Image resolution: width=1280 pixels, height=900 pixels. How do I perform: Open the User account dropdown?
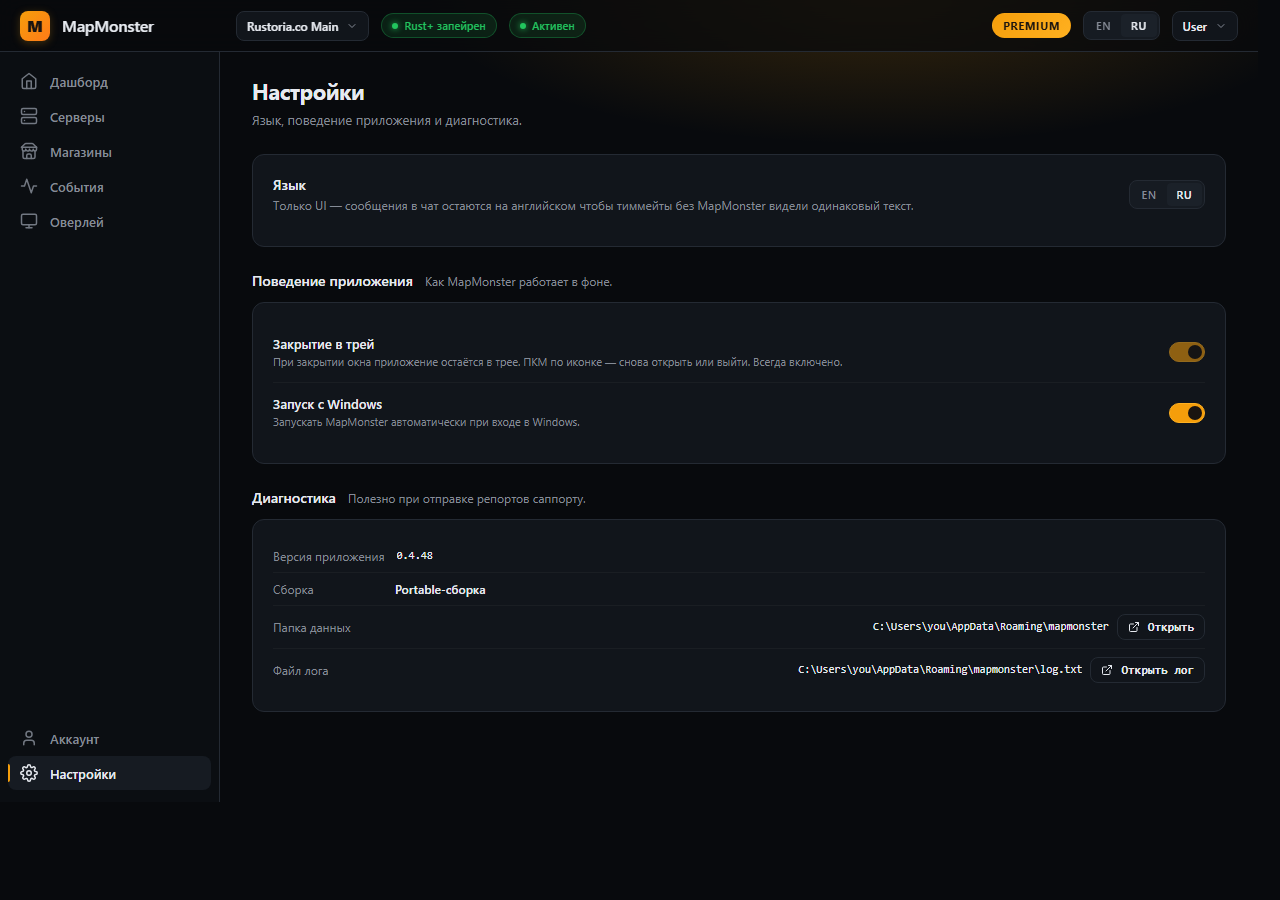point(1205,26)
